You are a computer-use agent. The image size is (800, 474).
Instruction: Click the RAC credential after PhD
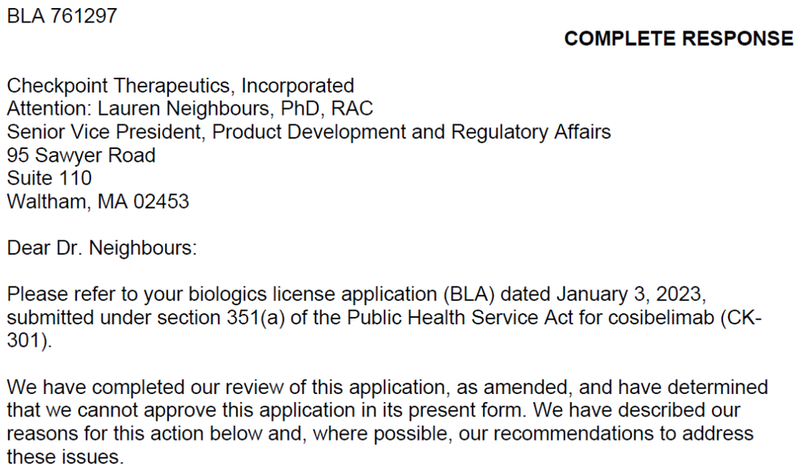coord(352,109)
